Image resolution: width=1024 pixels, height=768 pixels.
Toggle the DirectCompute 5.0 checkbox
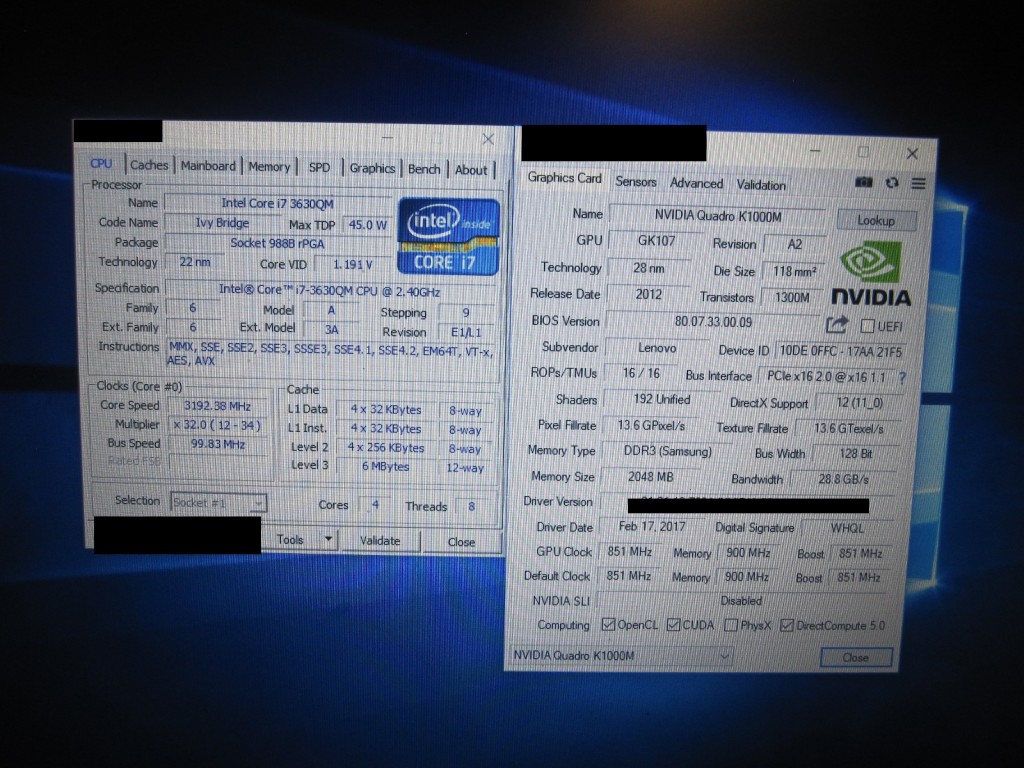click(787, 626)
